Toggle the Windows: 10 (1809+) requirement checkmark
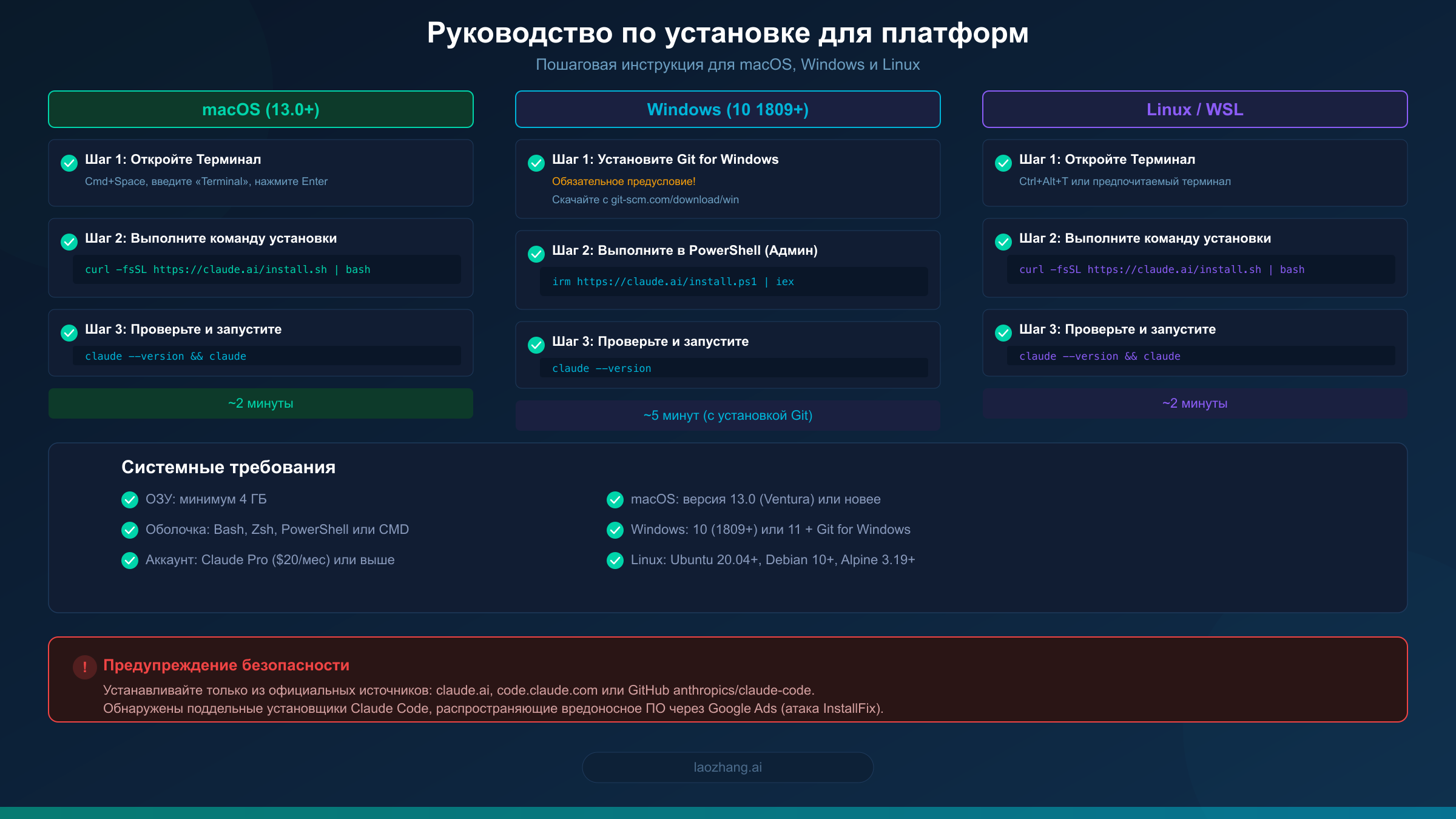The image size is (1456, 819). point(615,530)
